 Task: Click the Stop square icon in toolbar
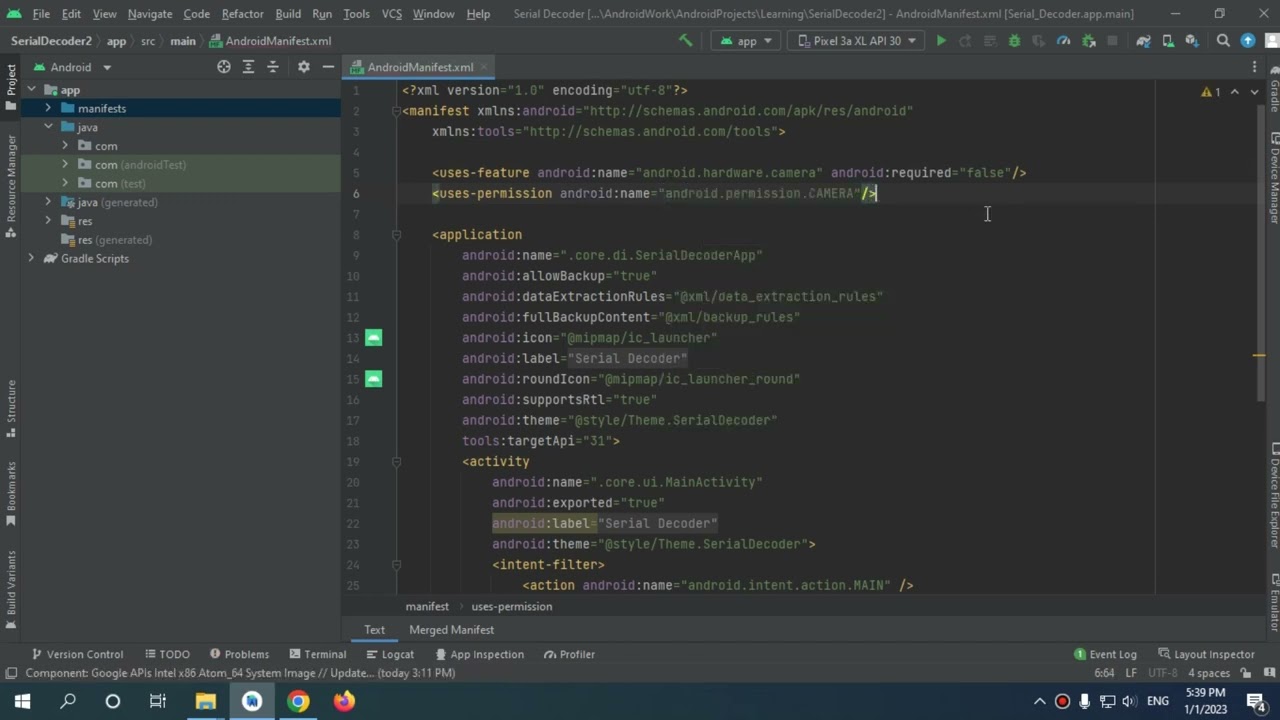[x=1112, y=41]
